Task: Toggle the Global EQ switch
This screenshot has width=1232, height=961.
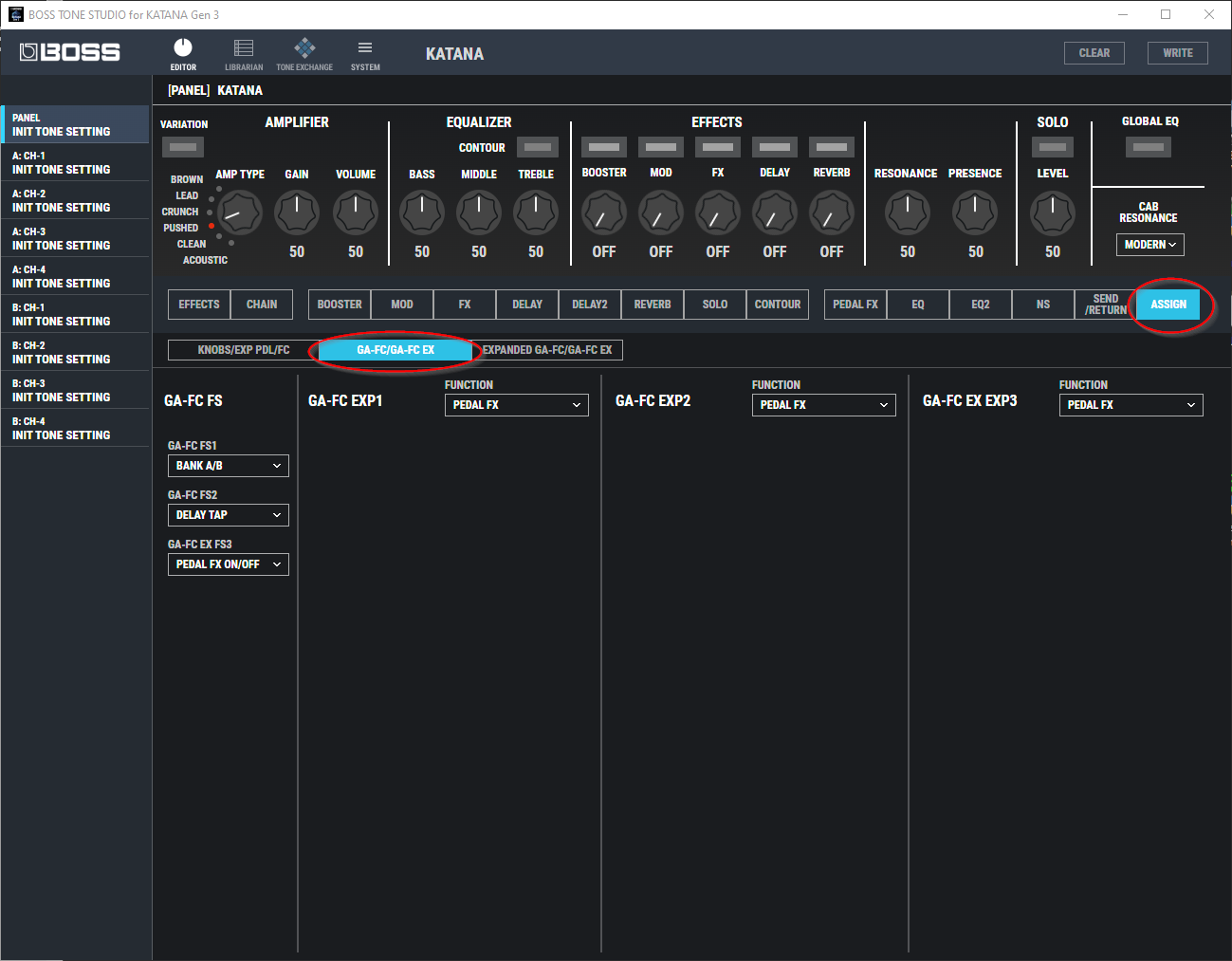Action: (1149, 147)
